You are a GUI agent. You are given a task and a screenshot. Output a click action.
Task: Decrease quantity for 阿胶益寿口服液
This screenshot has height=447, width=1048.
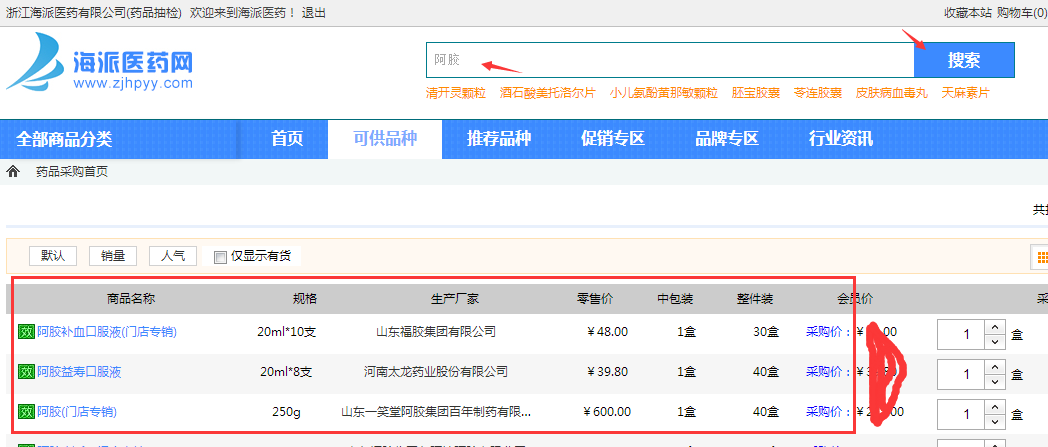[995, 382]
